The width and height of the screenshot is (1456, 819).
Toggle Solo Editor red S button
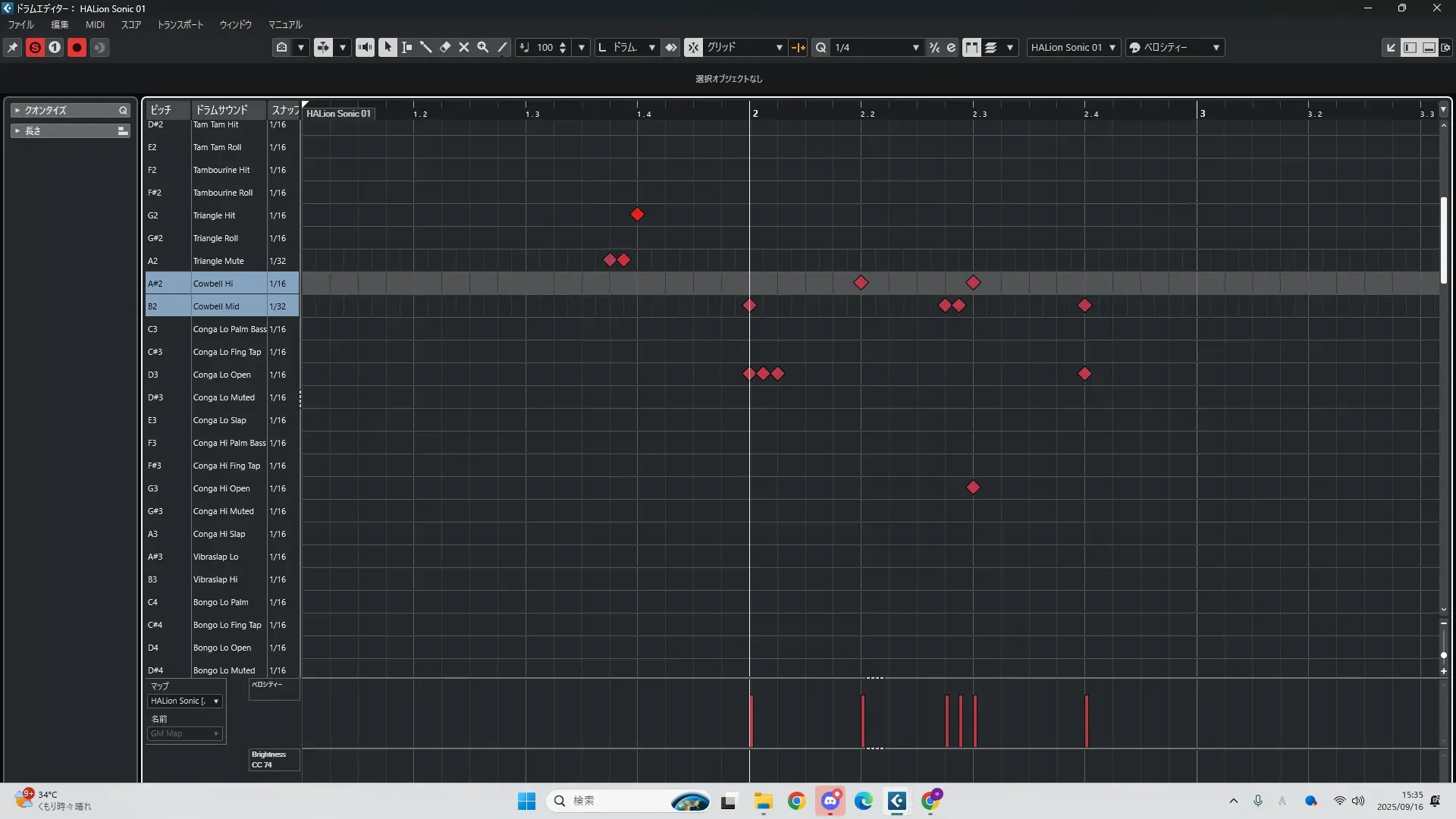click(x=35, y=47)
